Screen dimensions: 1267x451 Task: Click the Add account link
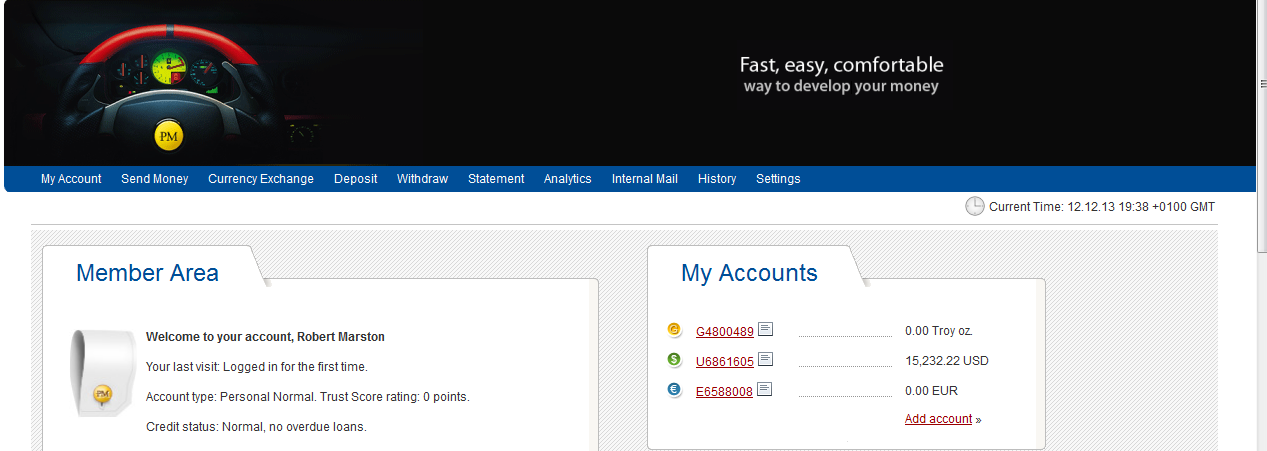pyautogui.click(x=938, y=419)
